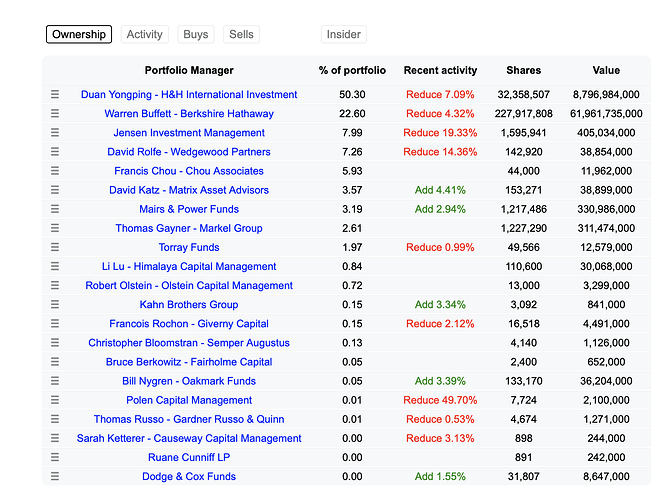Click the menu icon beside David Rolfe row
665x500 pixels.
(x=55, y=151)
